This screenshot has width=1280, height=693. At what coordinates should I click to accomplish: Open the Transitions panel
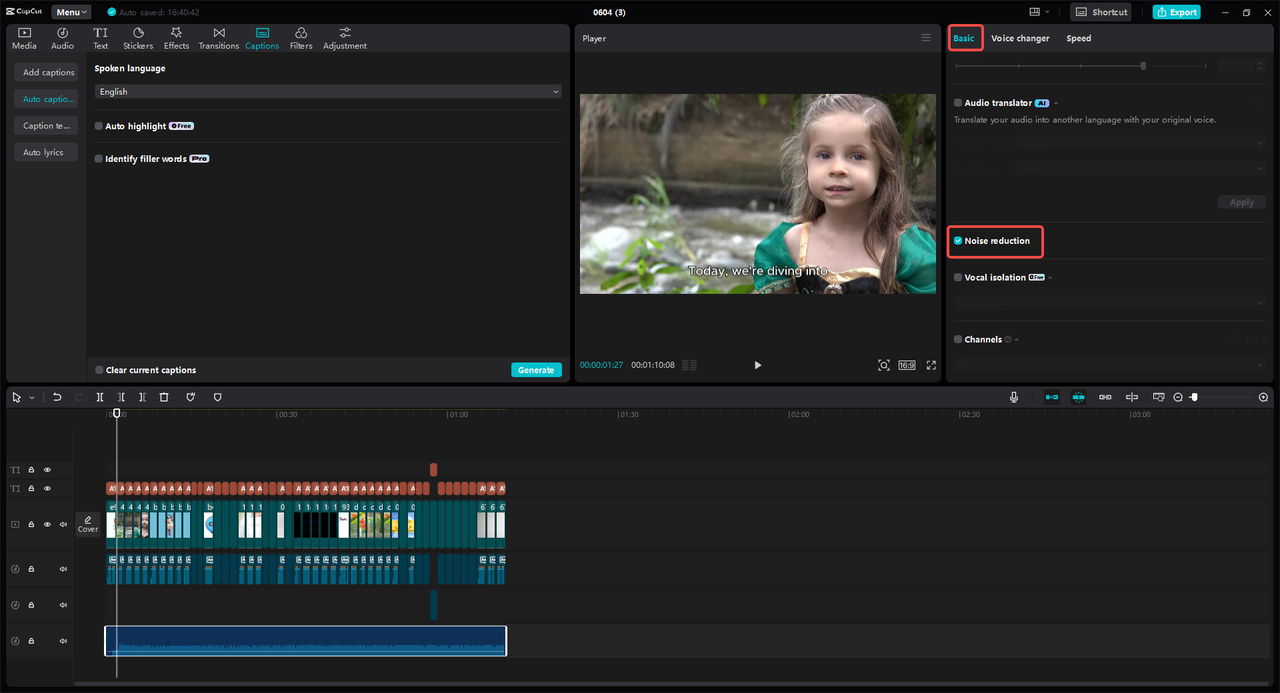[x=218, y=38]
